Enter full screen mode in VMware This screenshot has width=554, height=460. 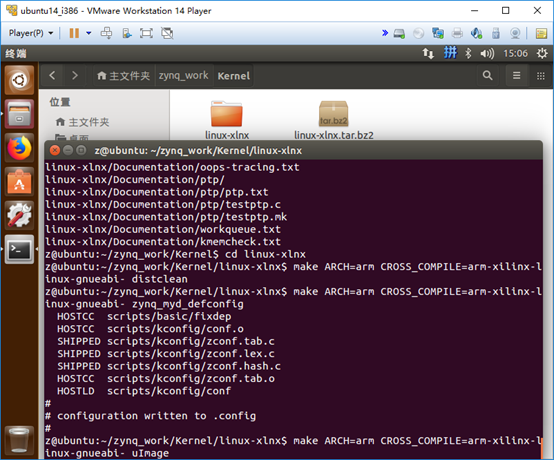pyautogui.click(x=146, y=33)
